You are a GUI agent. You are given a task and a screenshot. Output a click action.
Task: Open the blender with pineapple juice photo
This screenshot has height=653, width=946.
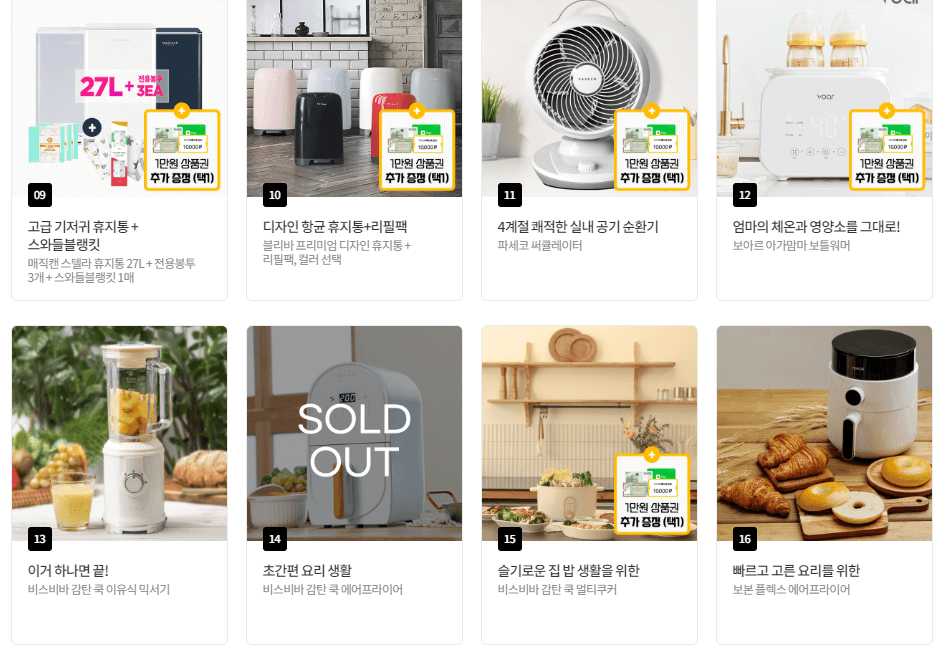(119, 433)
